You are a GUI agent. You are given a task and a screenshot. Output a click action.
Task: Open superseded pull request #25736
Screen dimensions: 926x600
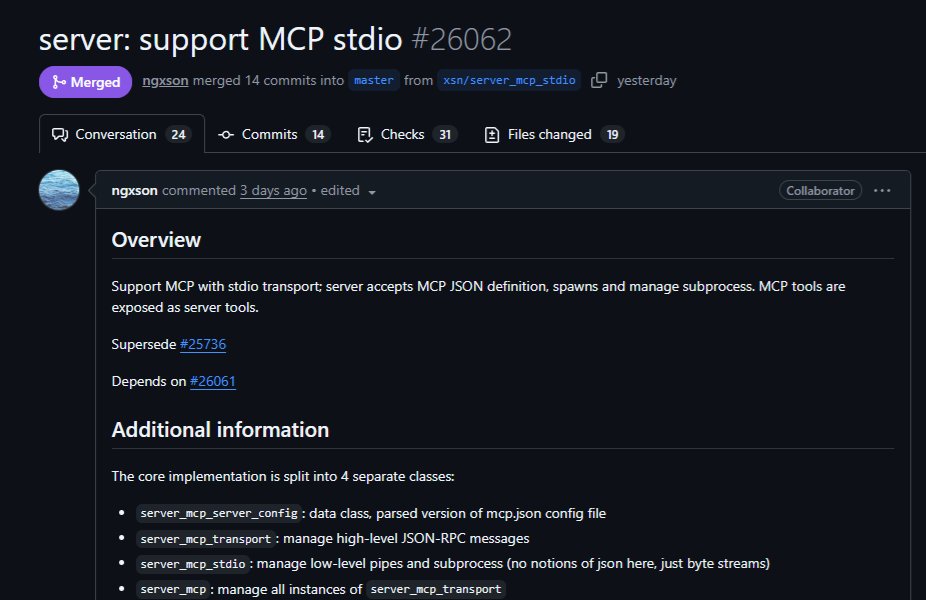click(203, 344)
